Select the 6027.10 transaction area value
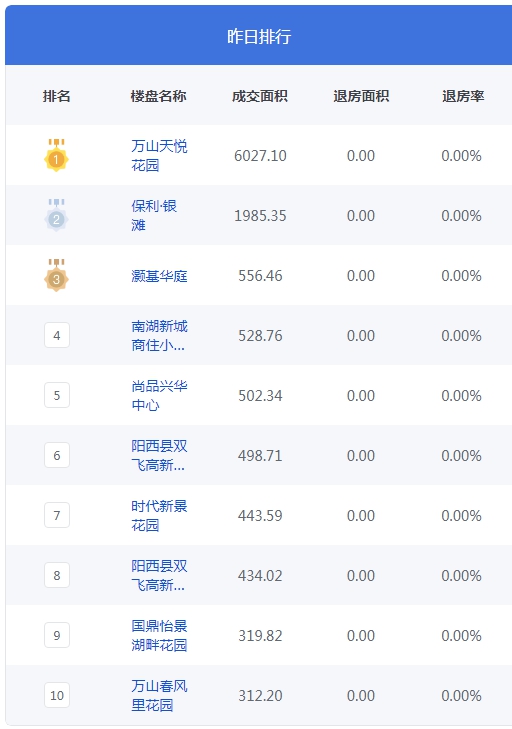The width and height of the screenshot is (512, 729). (x=260, y=155)
